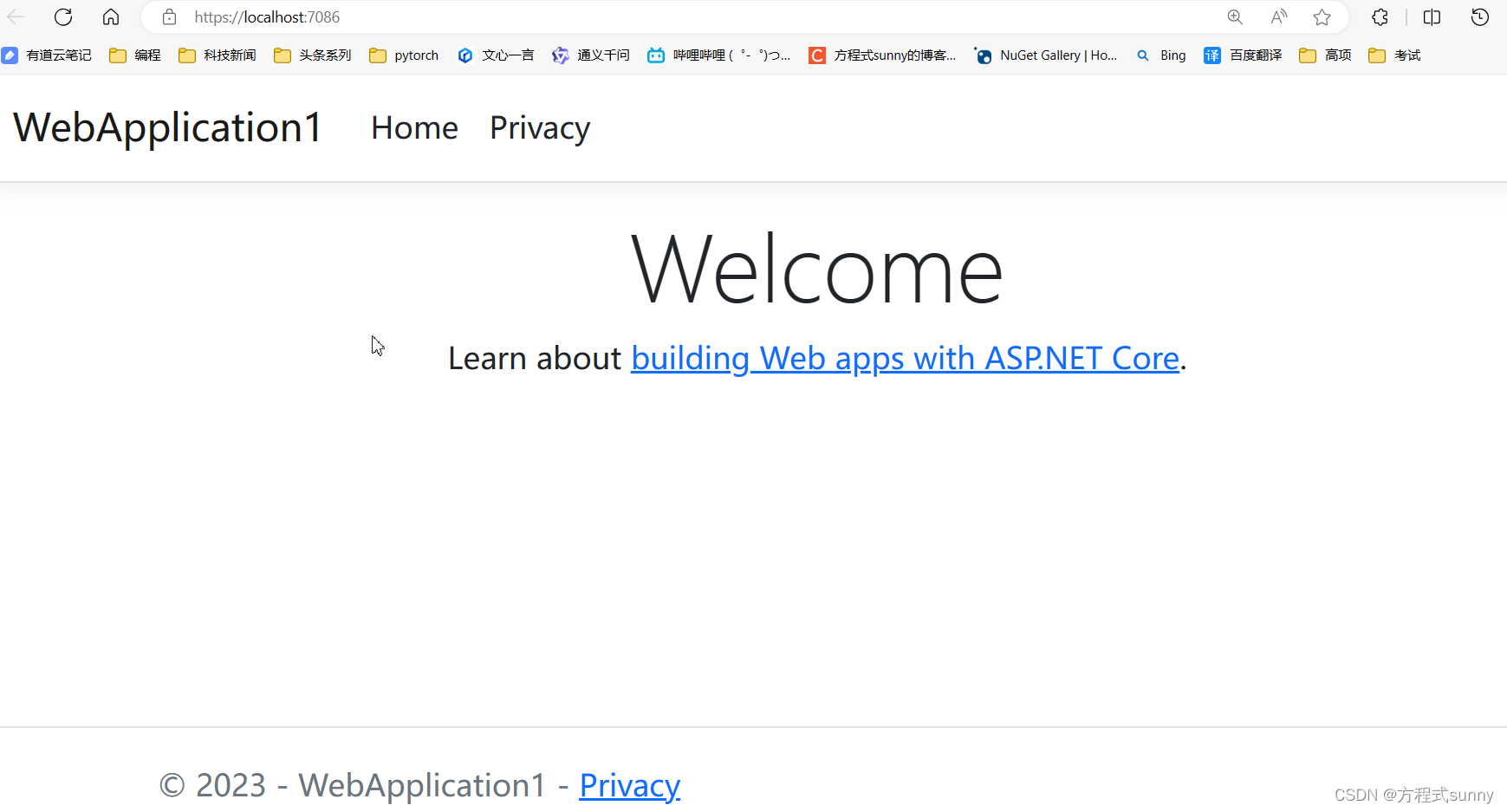Go to Home in navbar
1507x812 pixels.
tap(414, 128)
